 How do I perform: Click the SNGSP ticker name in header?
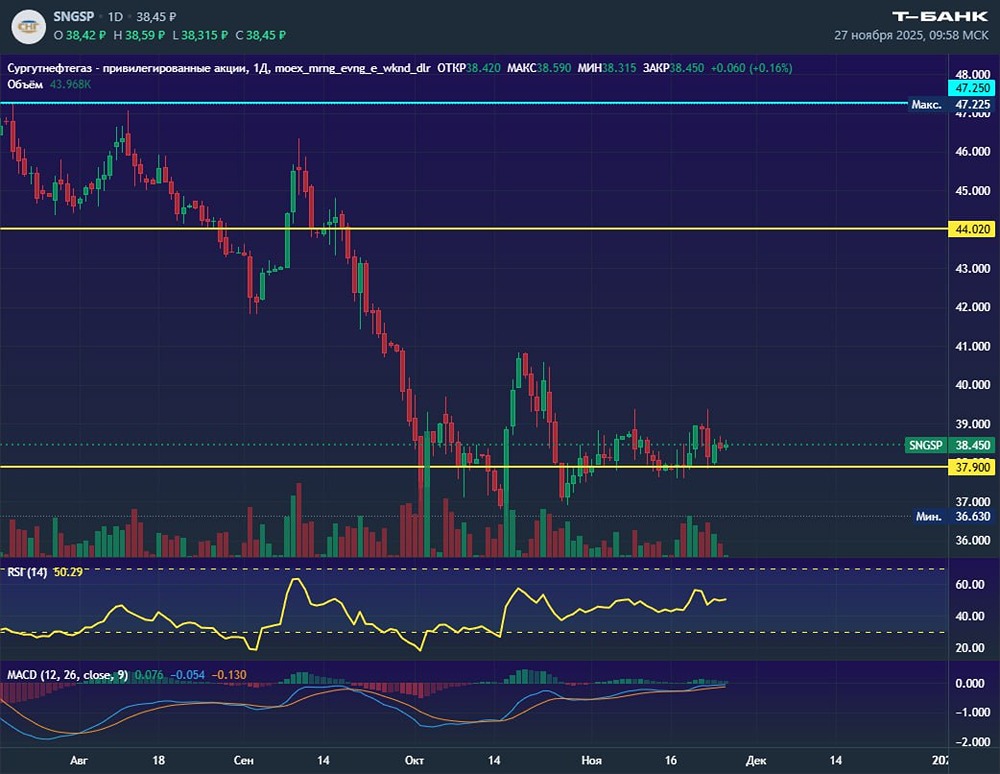76,17
